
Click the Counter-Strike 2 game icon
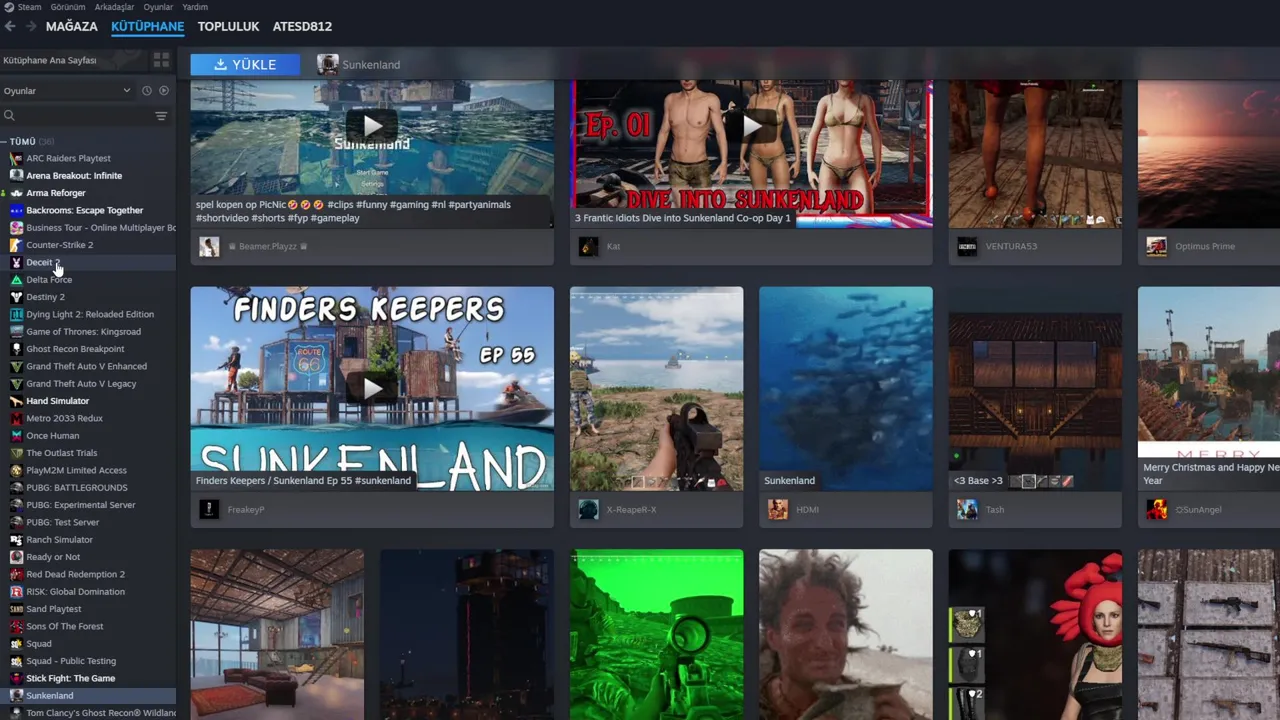point(16,245)
